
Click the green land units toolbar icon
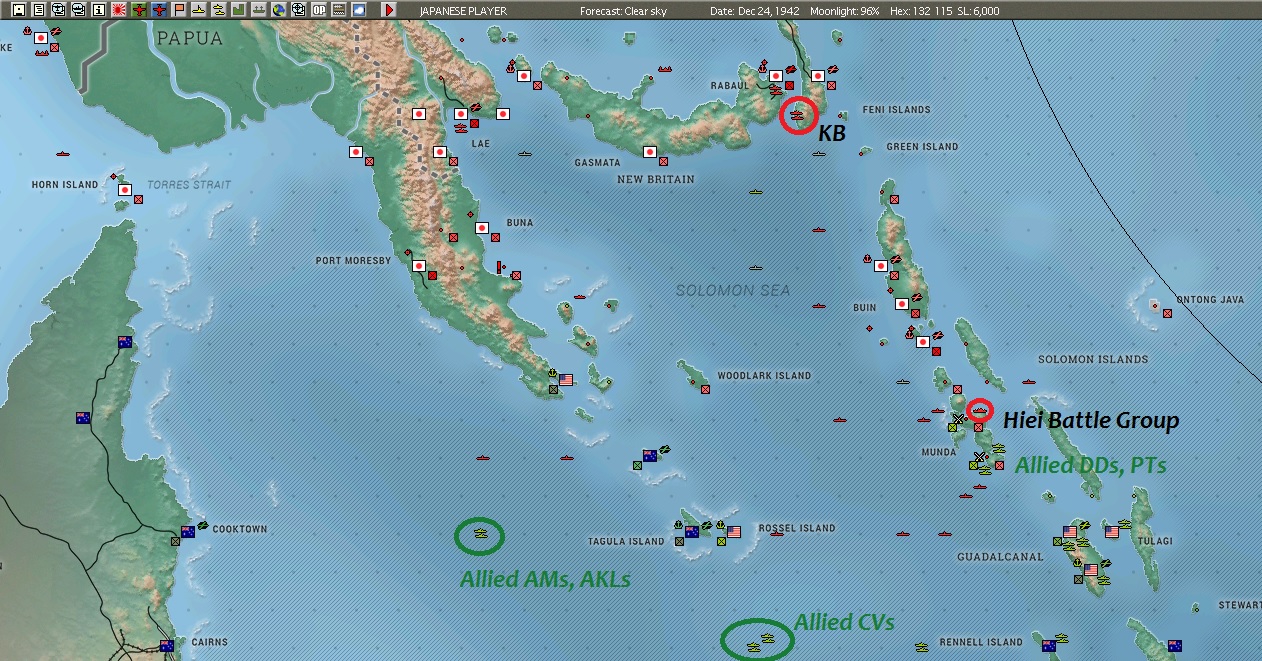pos(238,10)
